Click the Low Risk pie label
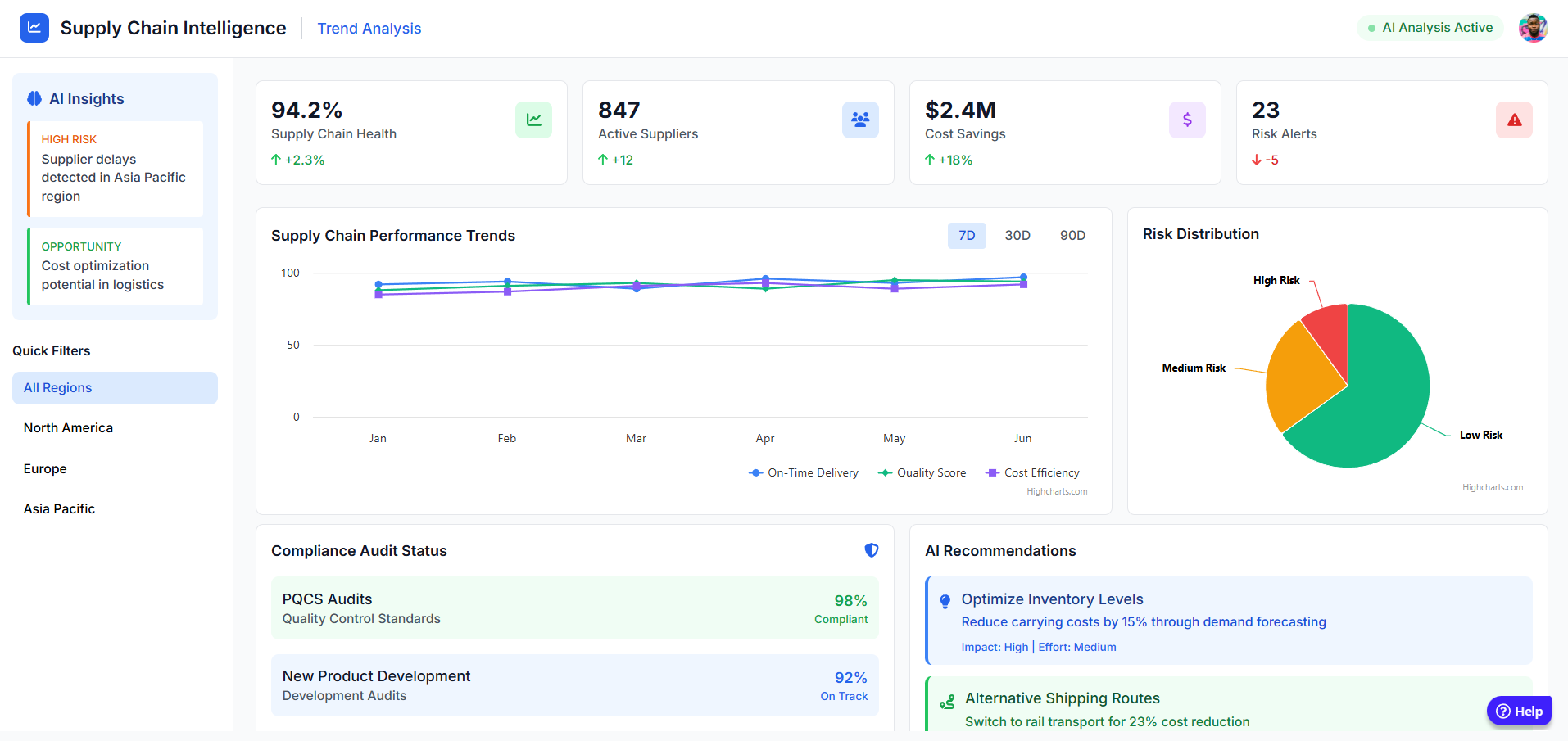The height and width of the screenshot is (741, 1568). click(1481, 435)
